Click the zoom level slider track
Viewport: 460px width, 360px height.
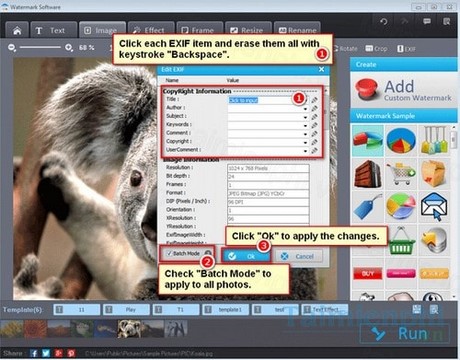click(x=40, y=47)
